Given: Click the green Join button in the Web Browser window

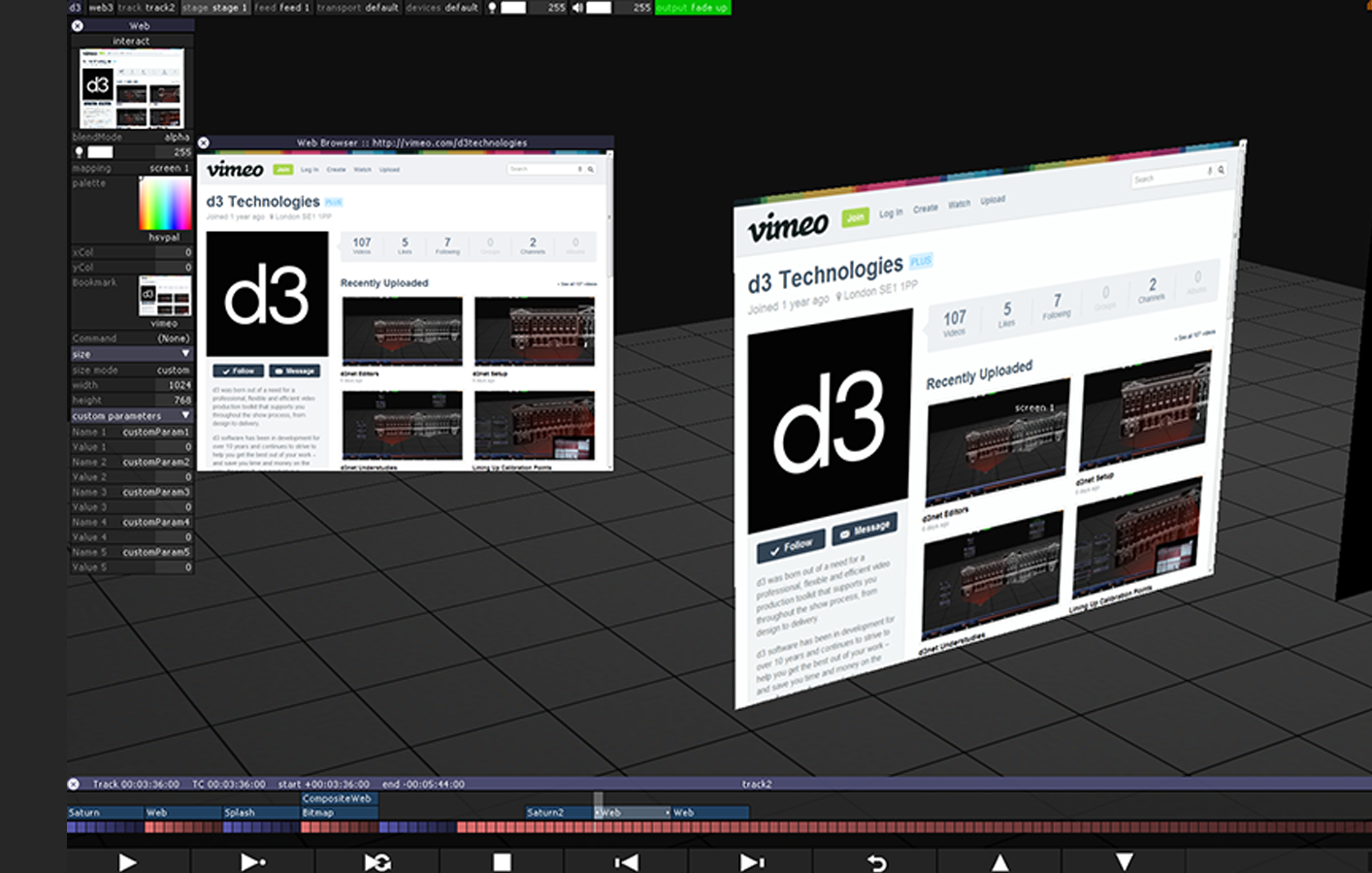Looking at the screenshot, I should (283, 170).
